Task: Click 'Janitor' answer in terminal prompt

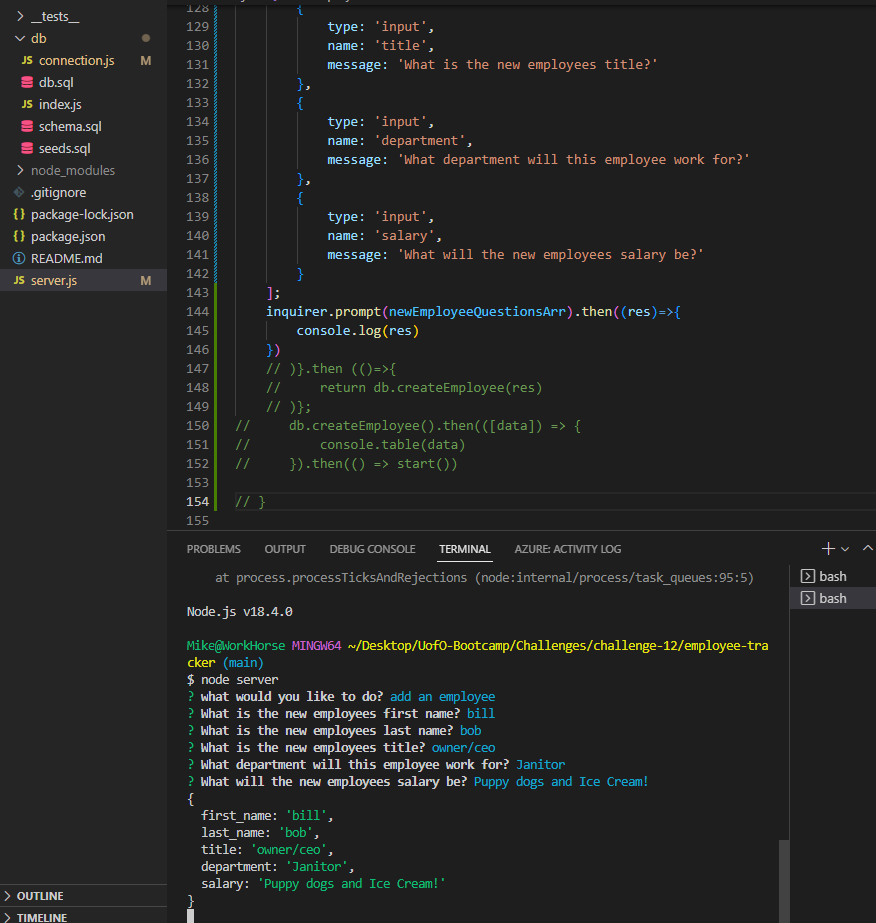Action: coord(540,765)
